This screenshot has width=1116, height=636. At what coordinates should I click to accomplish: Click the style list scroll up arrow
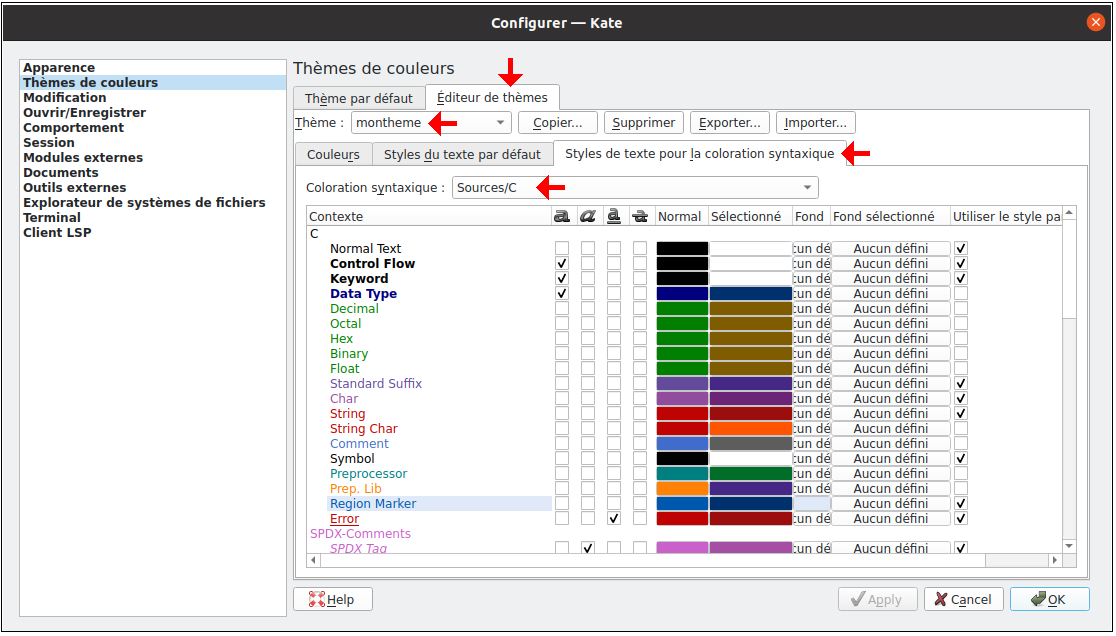pos(1069,213)
